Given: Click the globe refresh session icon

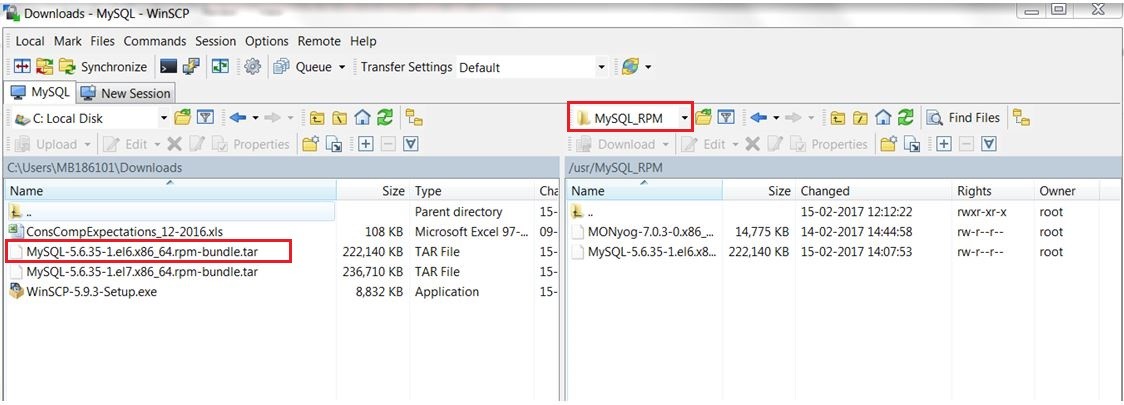Looking at the screenshot, I should tap(630, 67).
